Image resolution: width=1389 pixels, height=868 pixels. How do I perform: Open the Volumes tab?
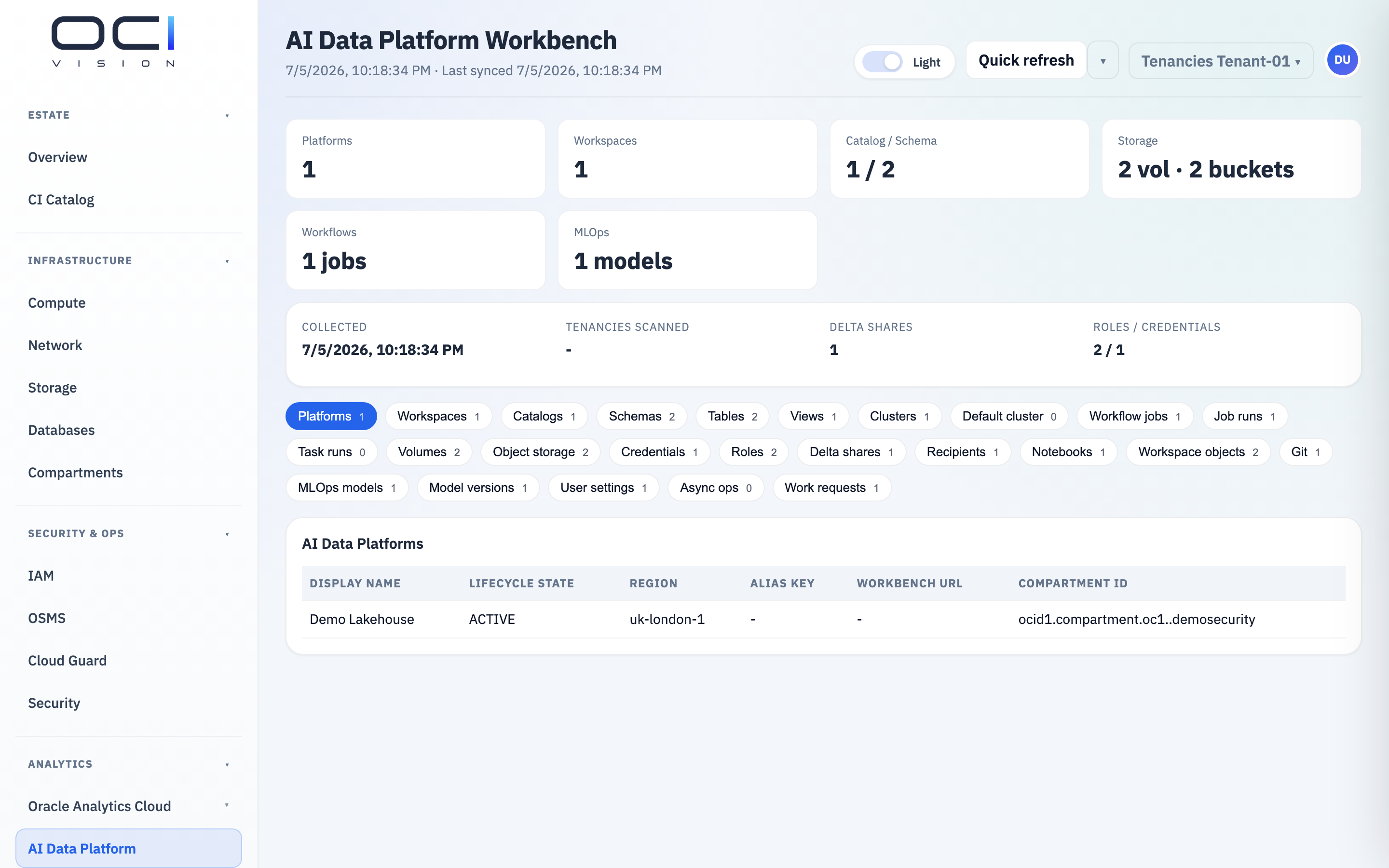[x=429, y=452]
